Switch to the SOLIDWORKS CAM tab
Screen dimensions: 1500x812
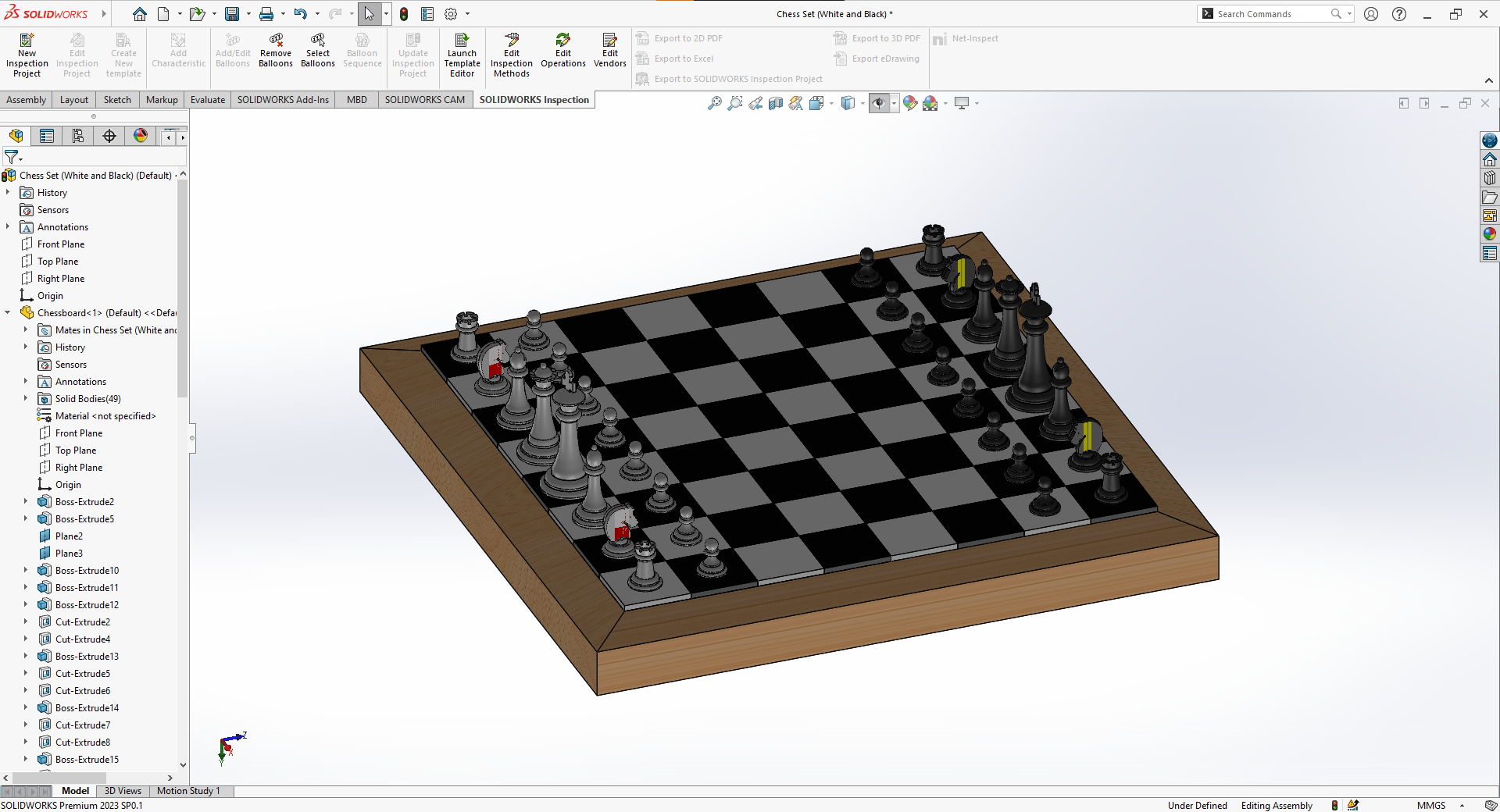click(x=425, y=100)
